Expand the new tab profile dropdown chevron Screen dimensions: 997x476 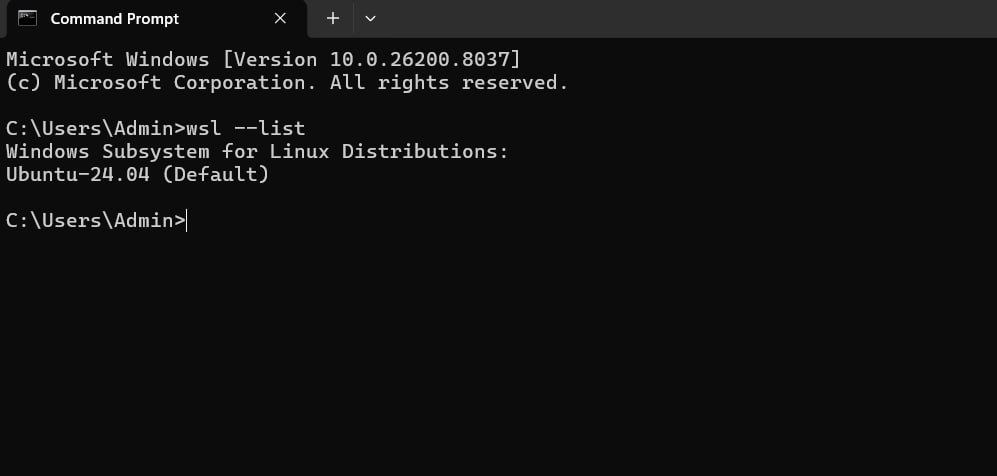[x=371, y=18]
